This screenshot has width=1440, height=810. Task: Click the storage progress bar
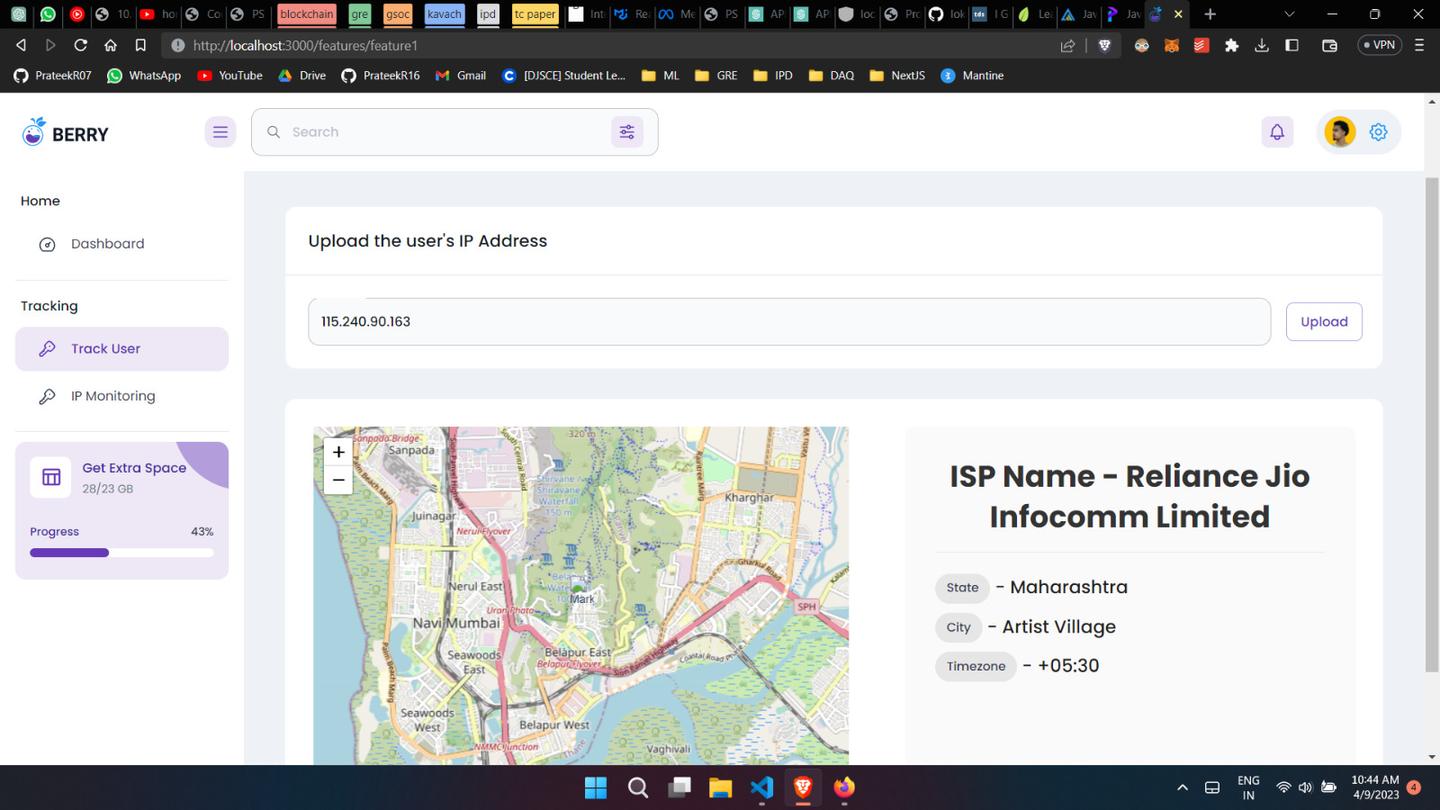[x=122, y=552]
